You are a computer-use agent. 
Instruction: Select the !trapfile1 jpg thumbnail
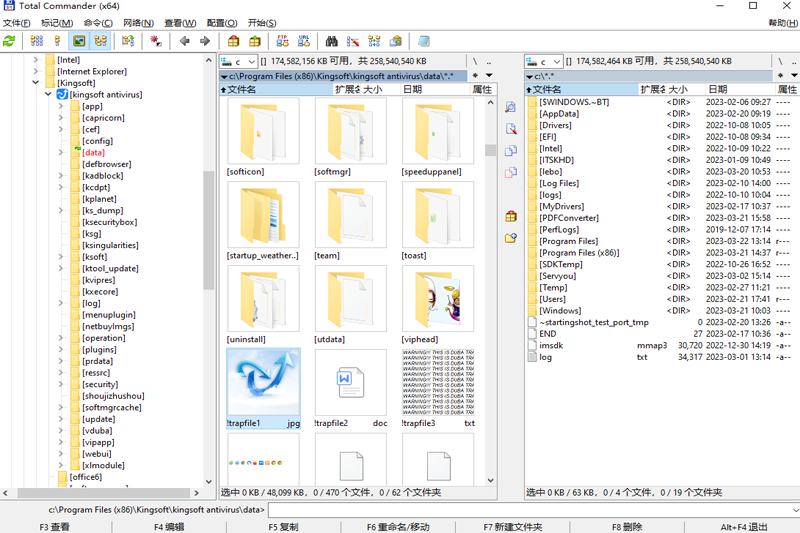263,389
